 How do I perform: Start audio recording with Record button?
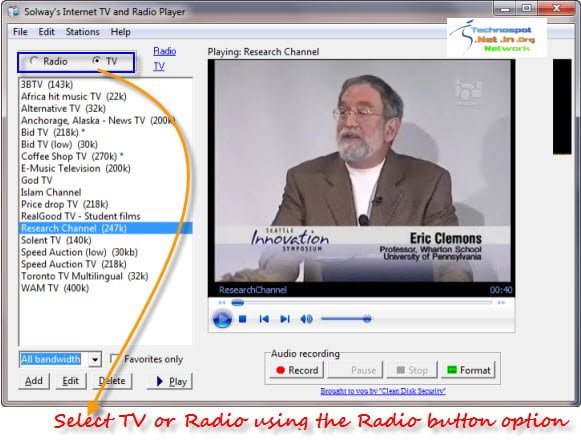(x=297, y=370)
